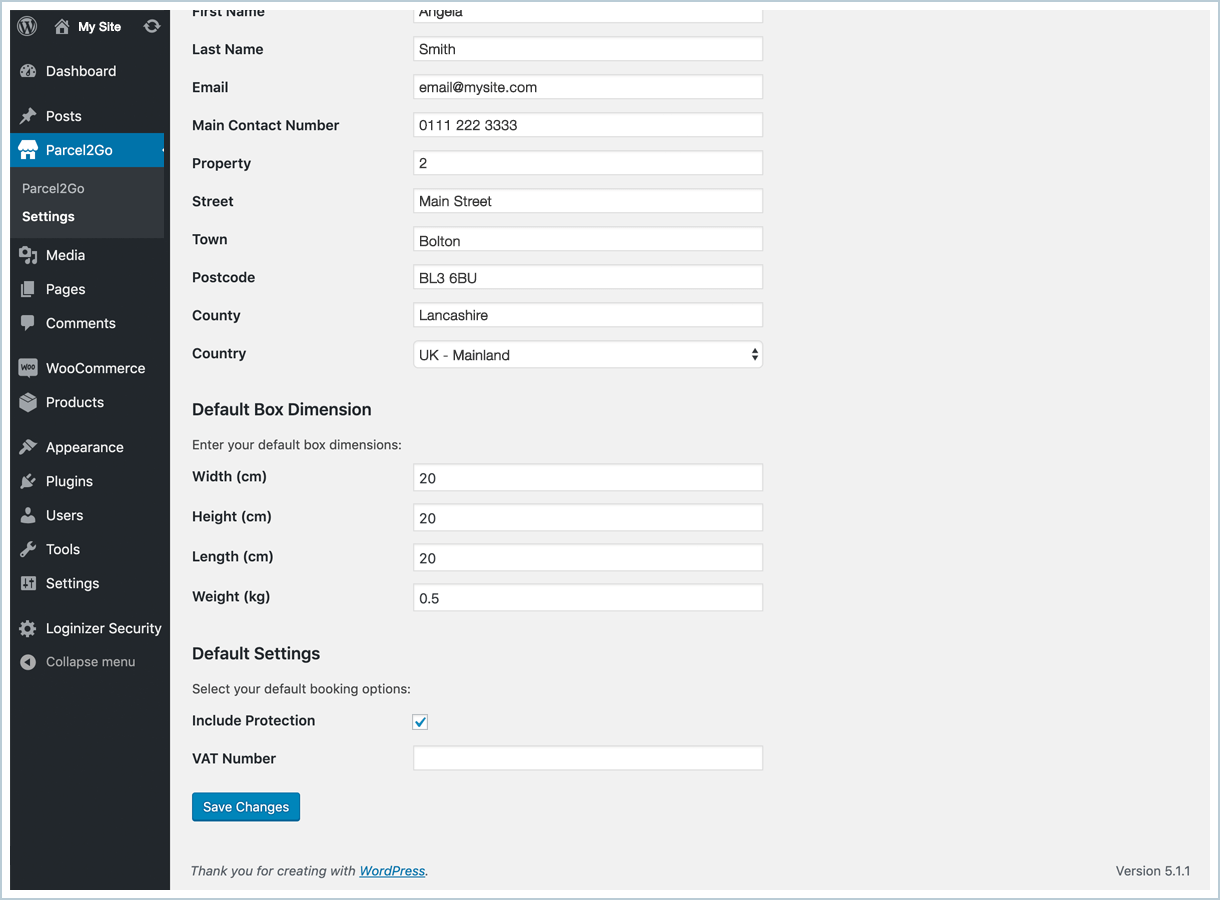
Task: Toggle the Include Protection checkbox
Action: point(420,722)
